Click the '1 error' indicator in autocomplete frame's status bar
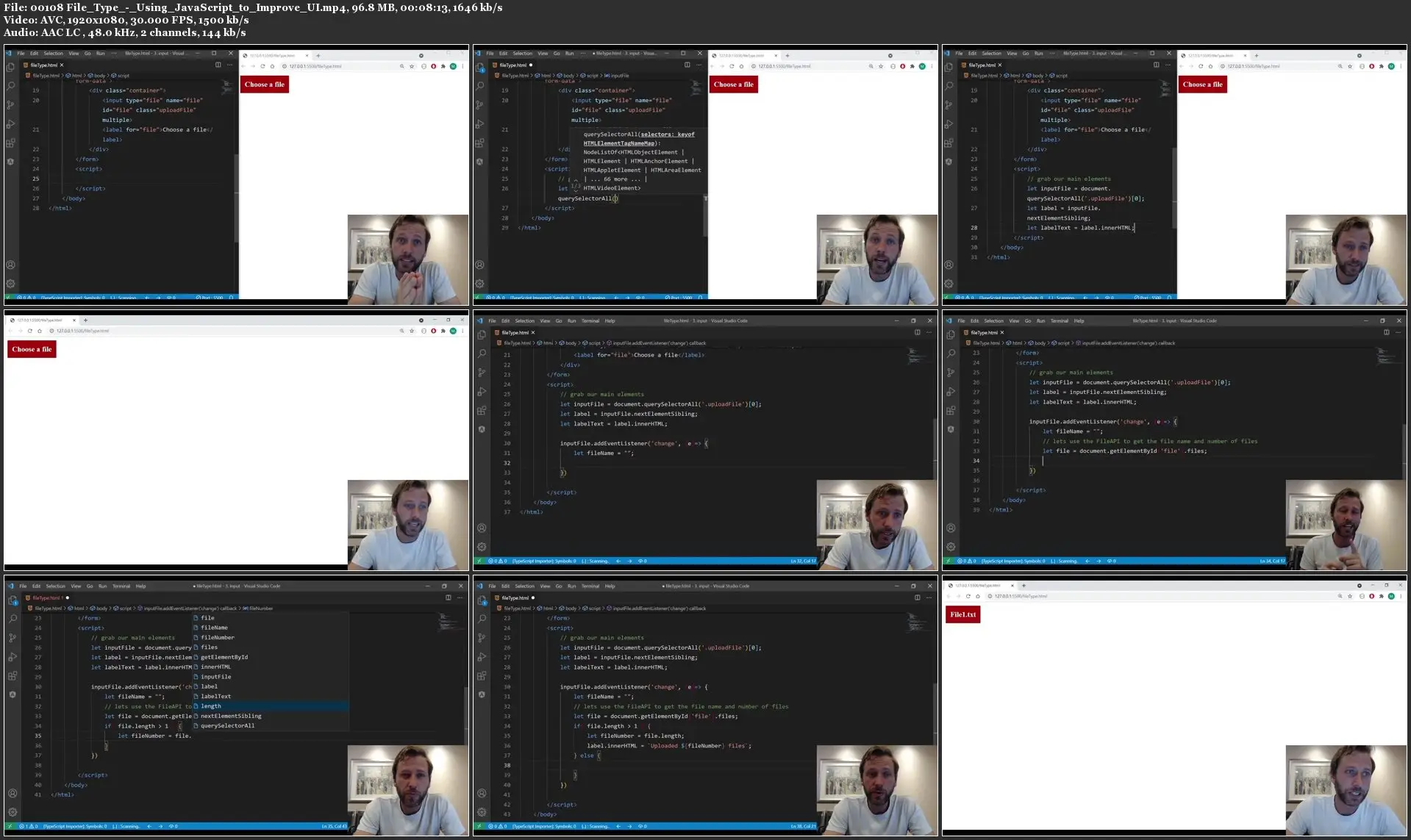 [x=23, y=826]
